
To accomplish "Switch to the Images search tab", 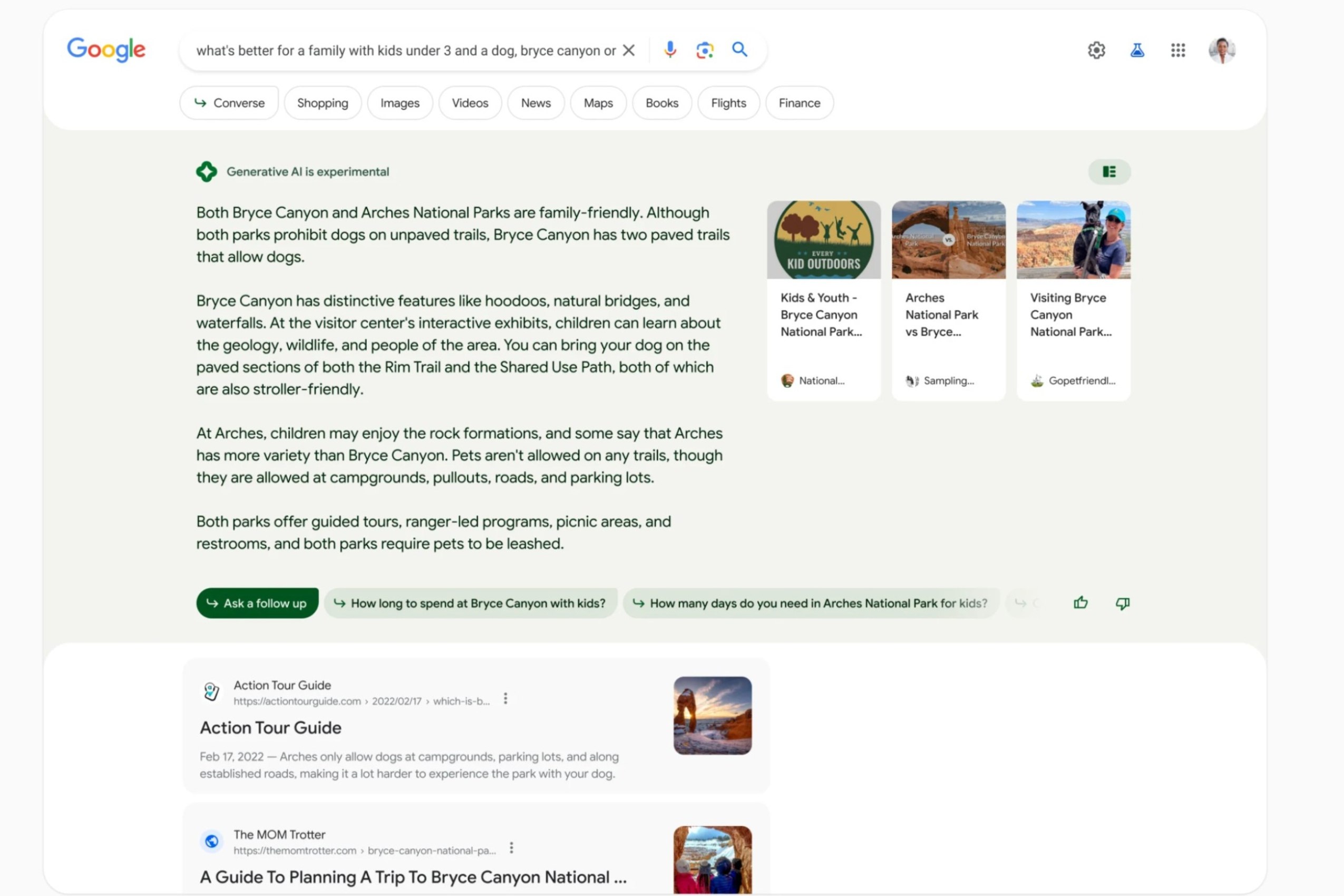I will point(400,103).
